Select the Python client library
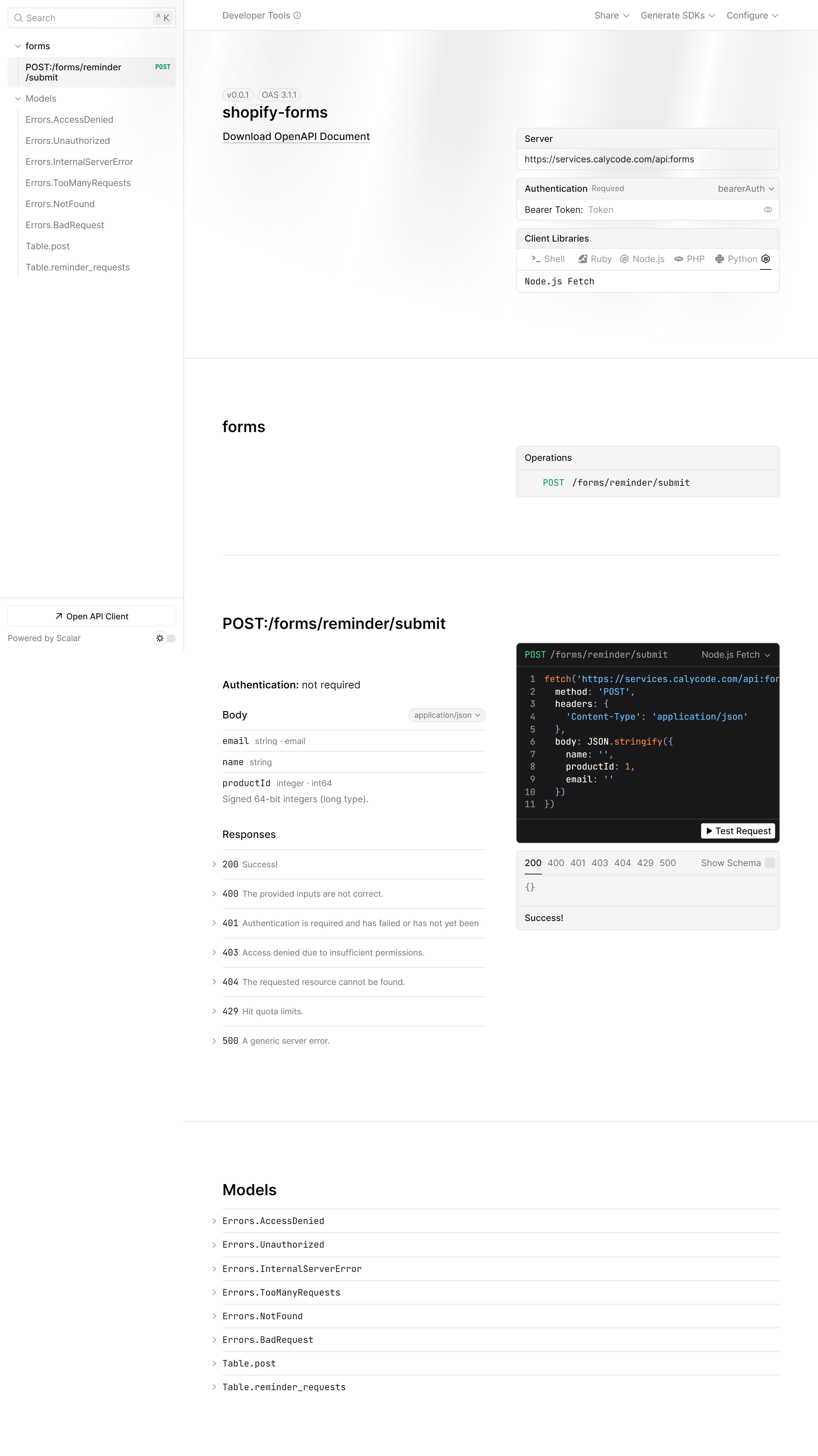 pyautogui.click(x=736, y=259)
